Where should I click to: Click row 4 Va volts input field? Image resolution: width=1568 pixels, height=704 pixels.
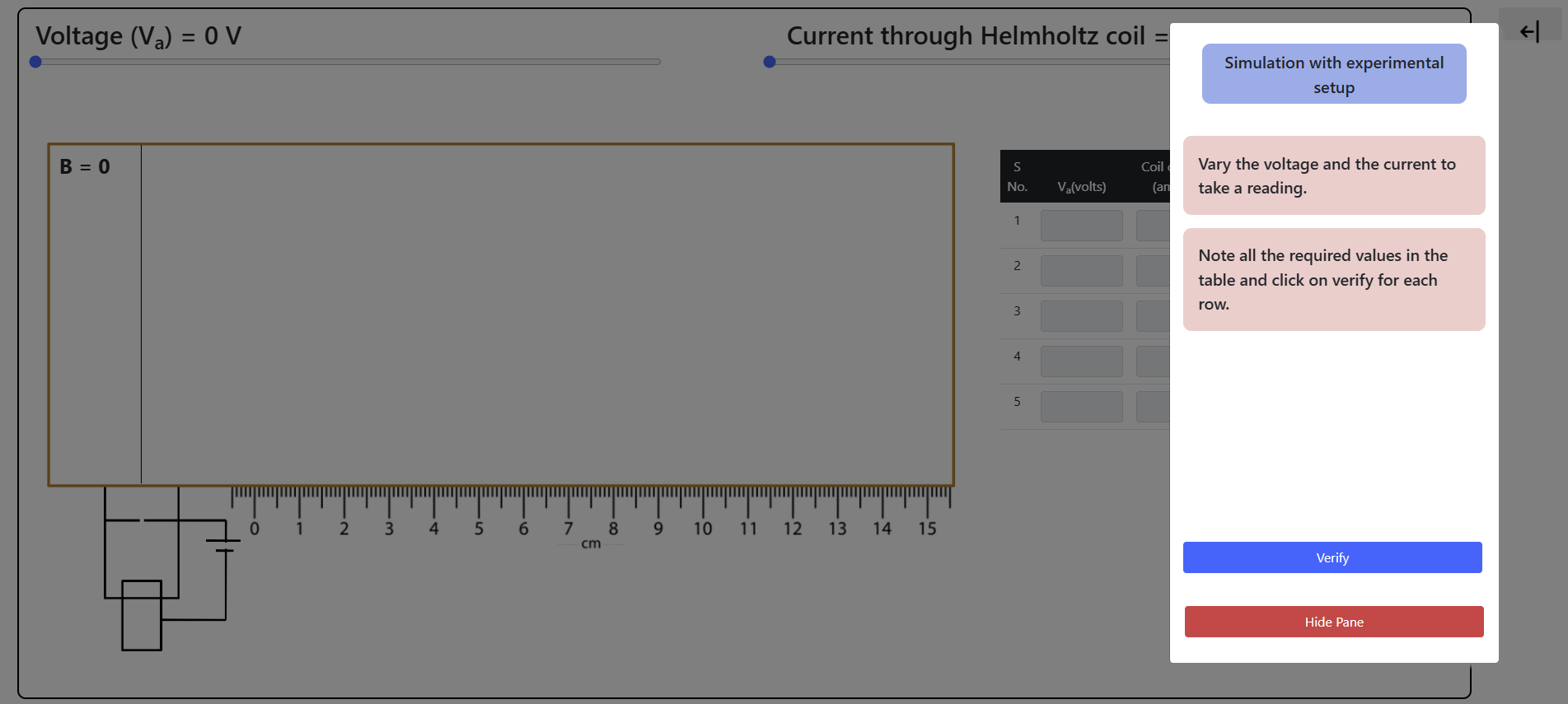click(x=1081, y=361)
